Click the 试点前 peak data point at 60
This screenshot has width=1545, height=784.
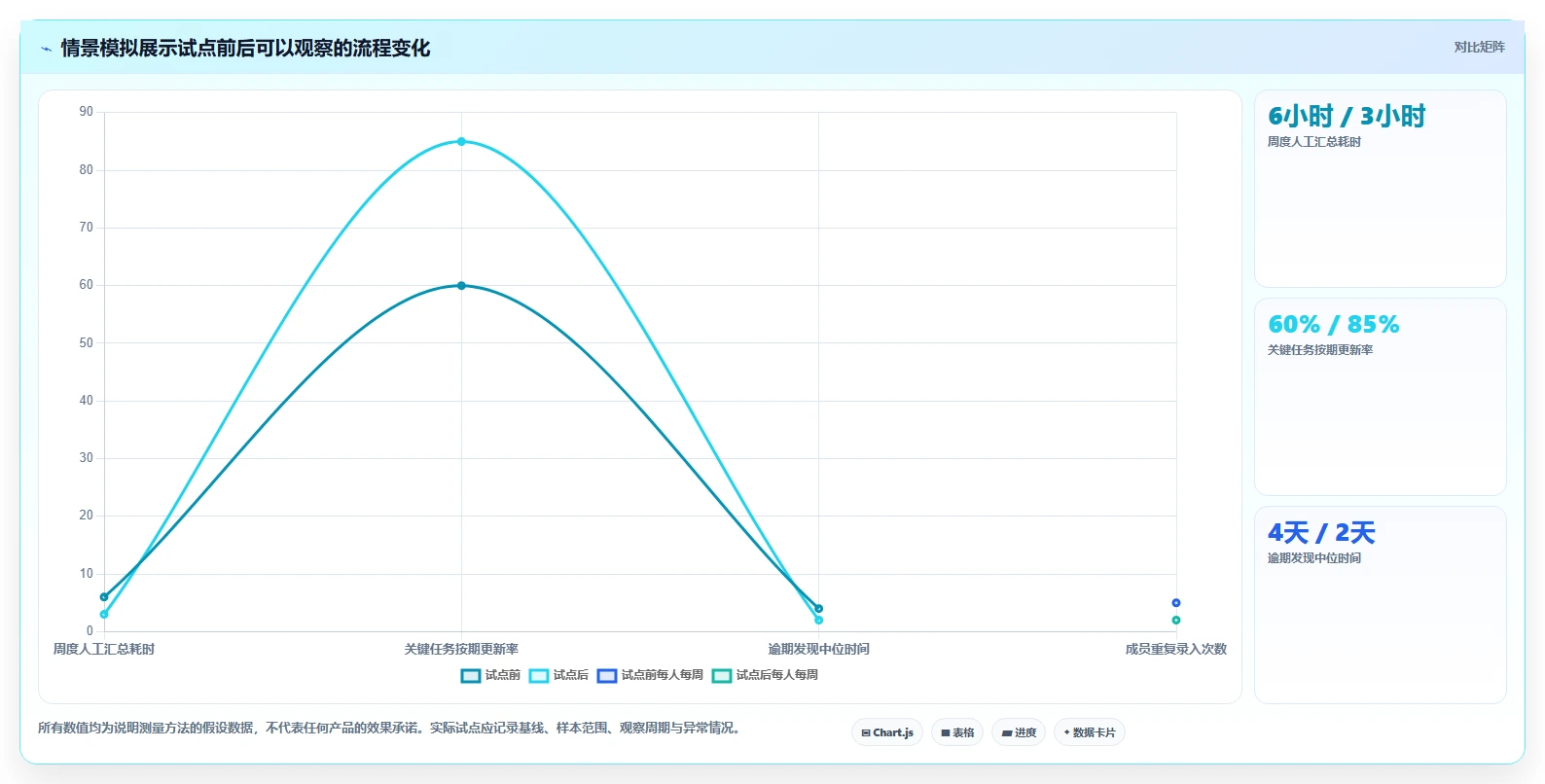pos(461,285)
